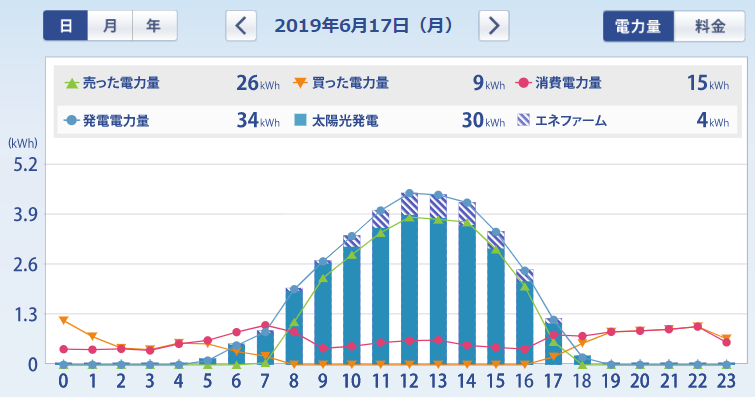
Task: Click the sold-power triangle point at hour 9
Action: coord(323,278)
